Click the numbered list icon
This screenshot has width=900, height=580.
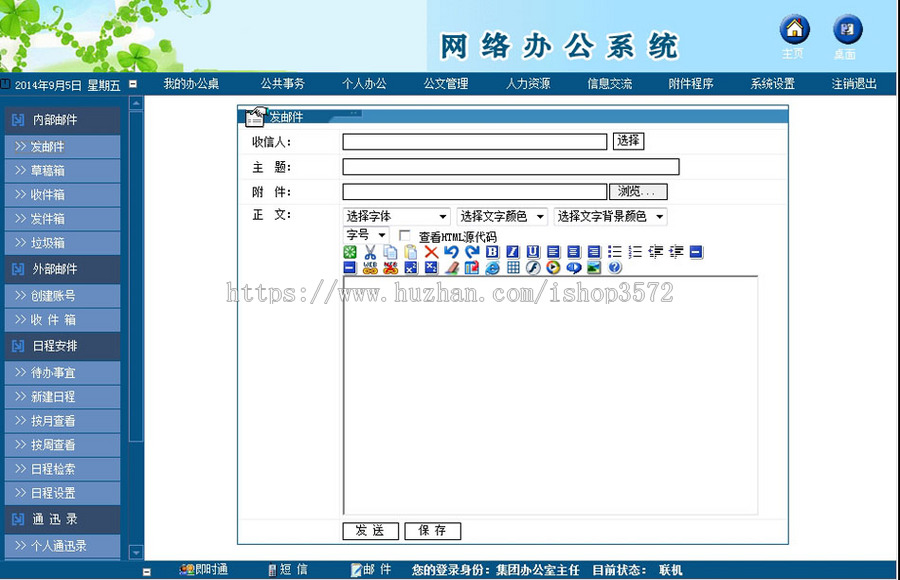click(636, 252)
